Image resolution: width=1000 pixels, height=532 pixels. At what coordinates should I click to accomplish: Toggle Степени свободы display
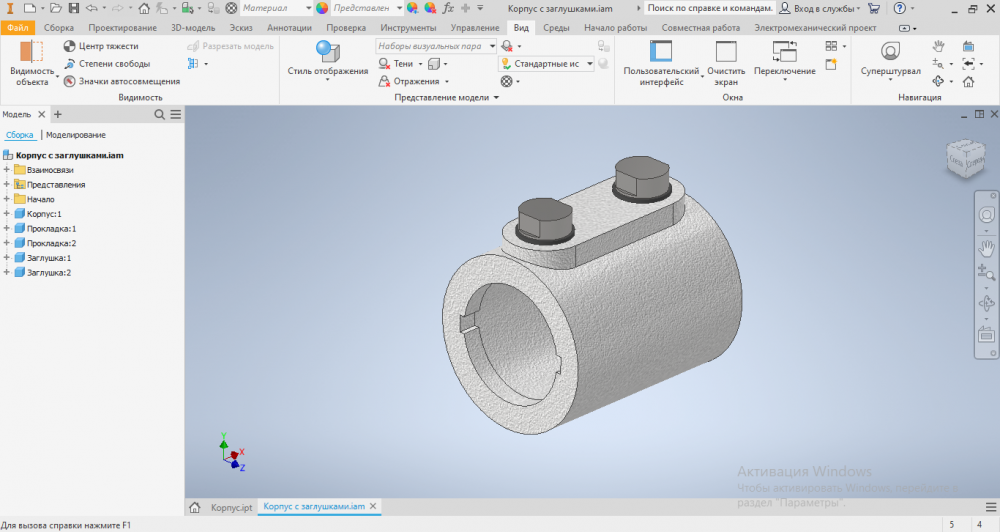(x=107, y=64)
